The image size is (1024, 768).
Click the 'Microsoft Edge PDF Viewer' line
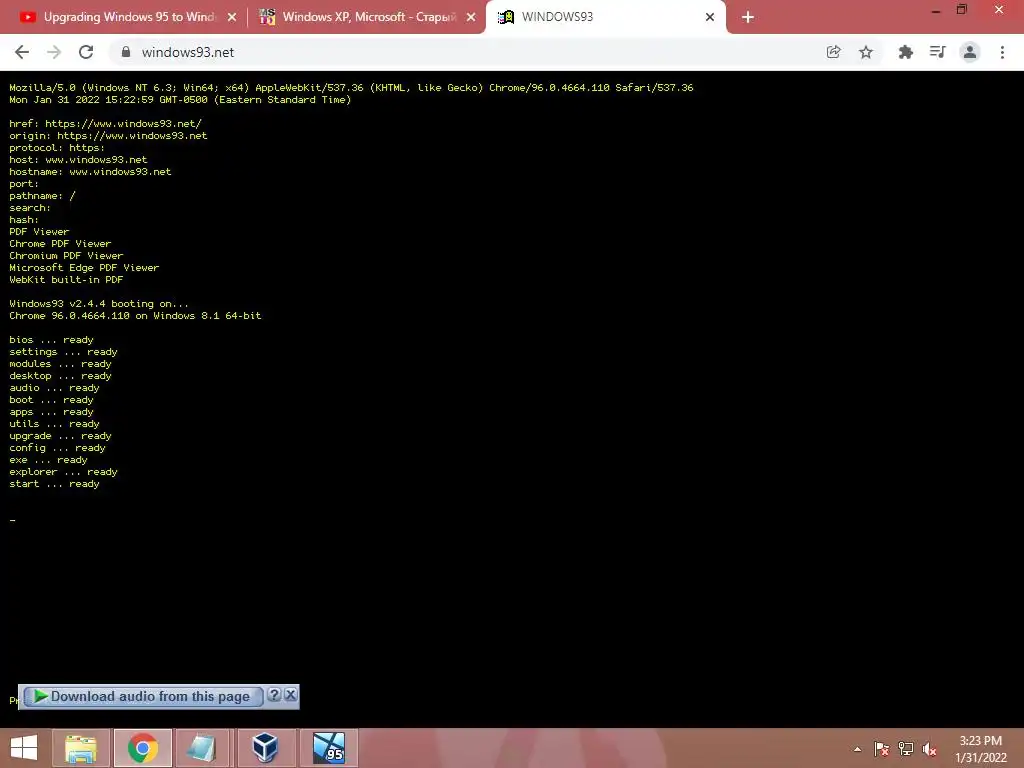[84, 268]
